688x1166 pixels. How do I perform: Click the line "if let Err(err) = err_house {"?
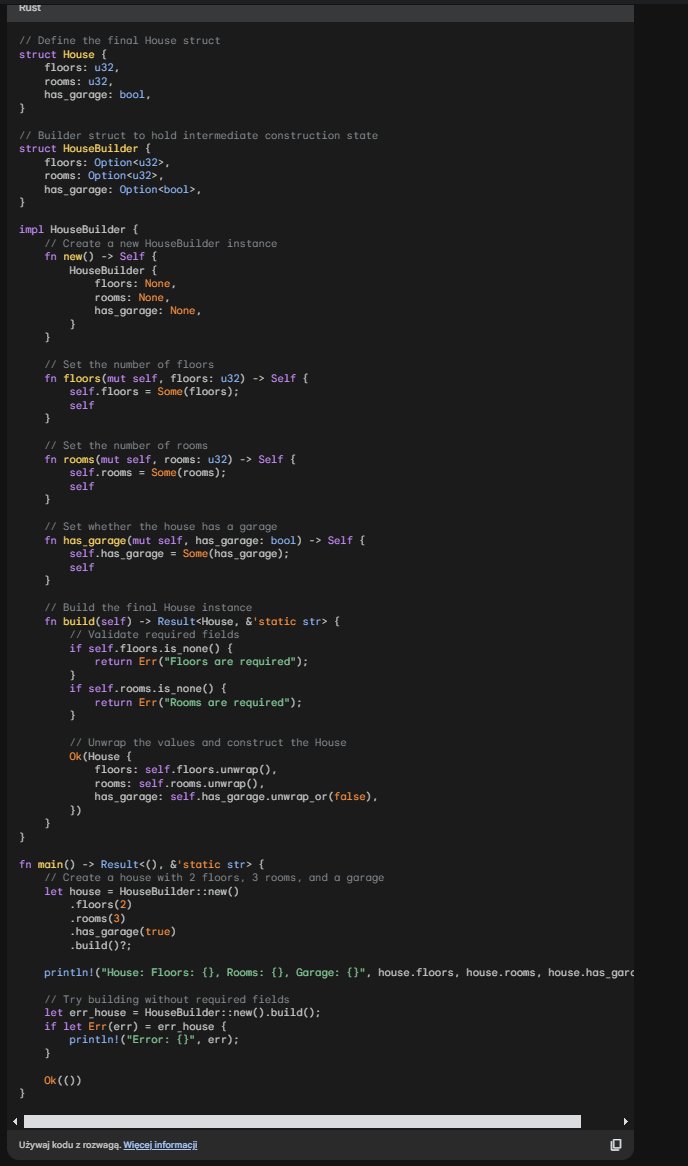pos(135,1026)
